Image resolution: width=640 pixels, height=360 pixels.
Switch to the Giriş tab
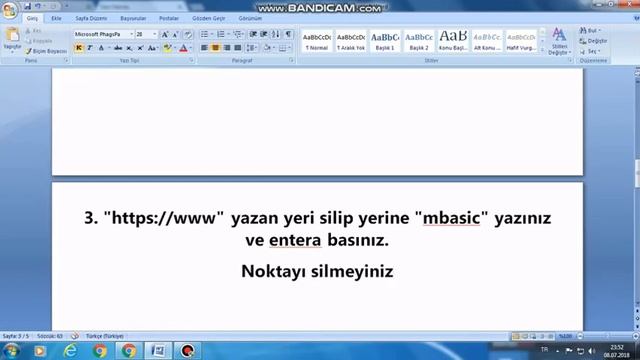click(32, 18)
